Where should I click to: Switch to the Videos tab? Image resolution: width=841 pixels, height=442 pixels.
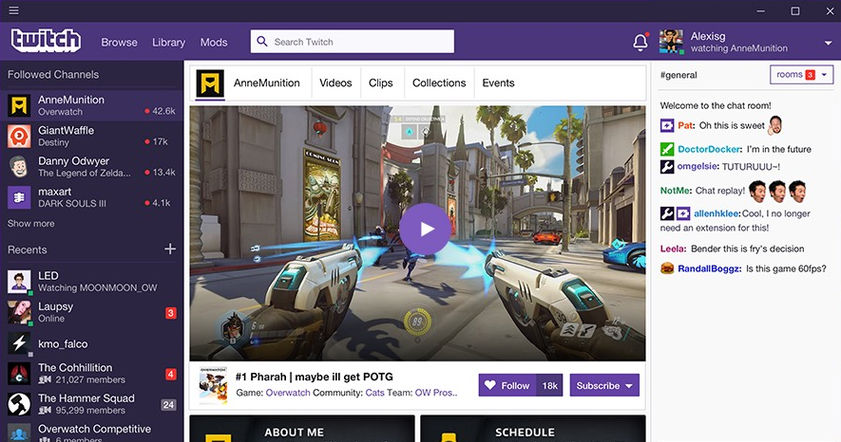click(x=336, y=83)
